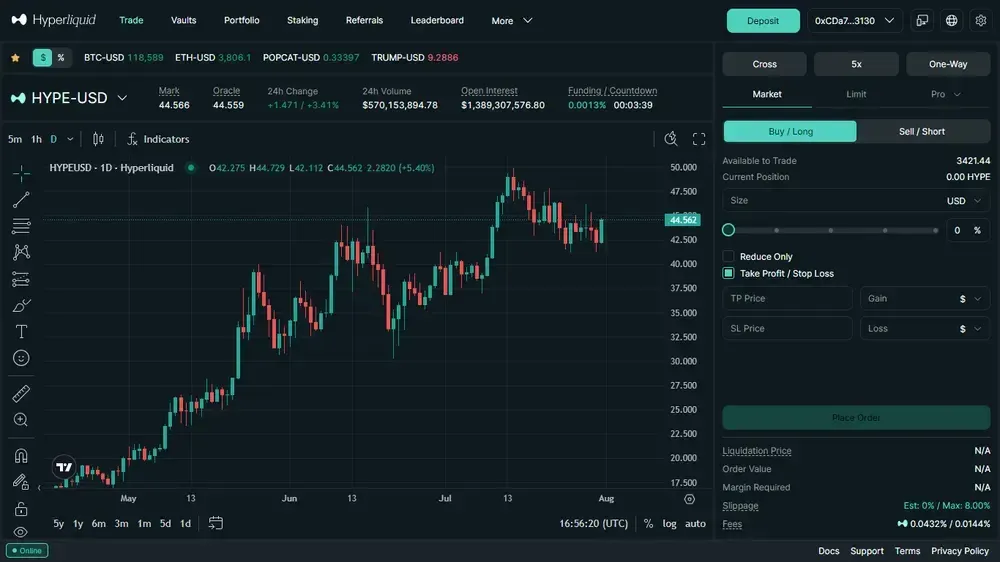The height and width of the screenshot is (562, 1000).
Task: Open the Pro order type dropdown
Action: (x=945, y=94)
